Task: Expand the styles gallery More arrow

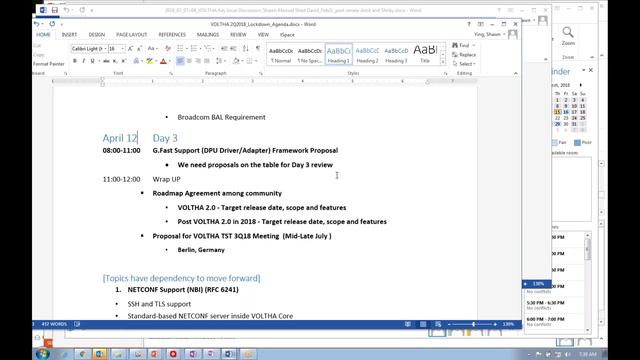Action: [x=443, y=62]
